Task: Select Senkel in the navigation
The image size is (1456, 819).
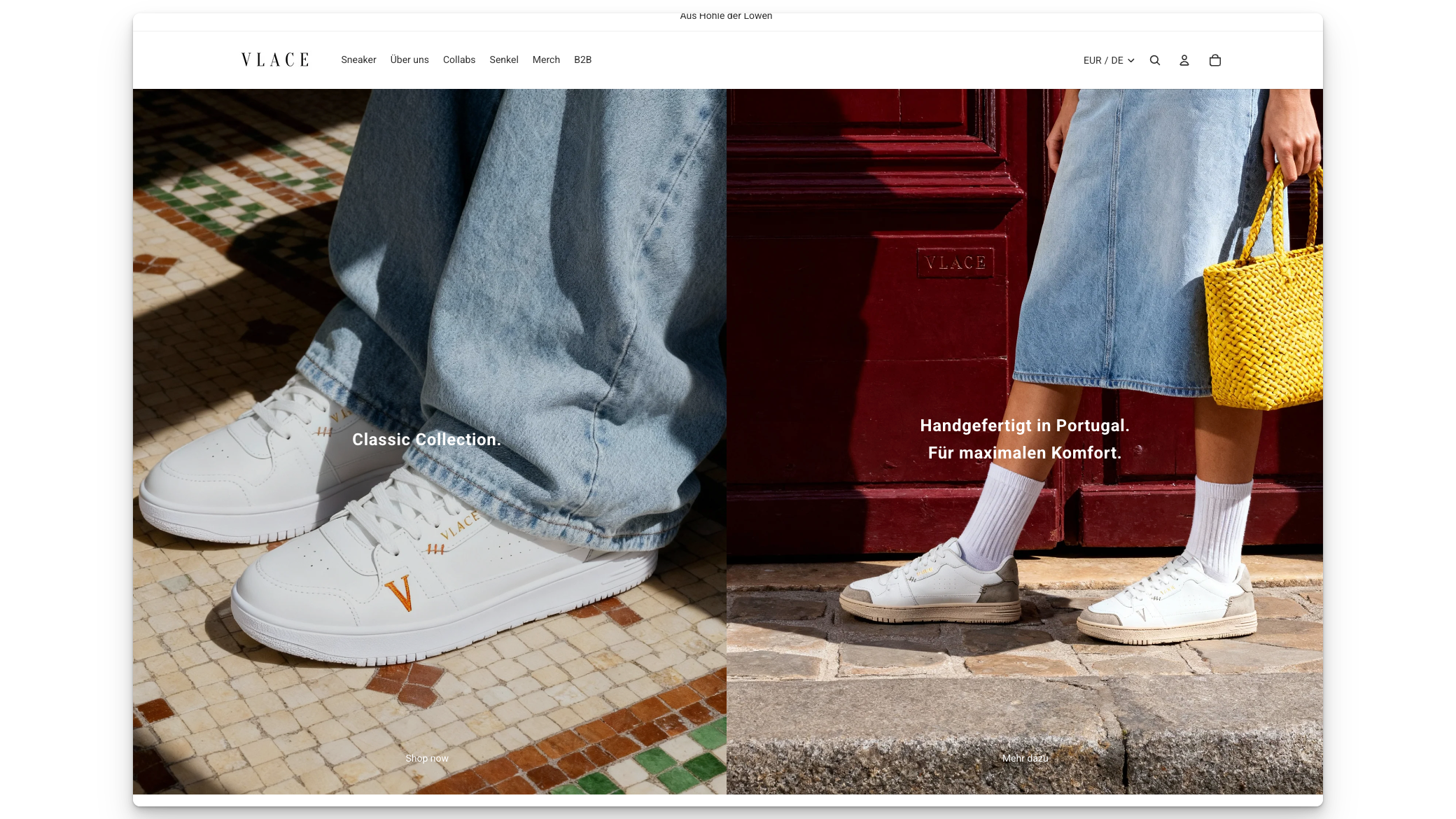Action: tap(504, 59)
